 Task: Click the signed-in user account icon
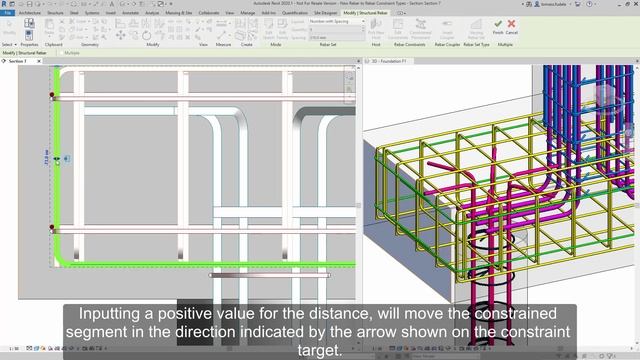coord(537,4)
